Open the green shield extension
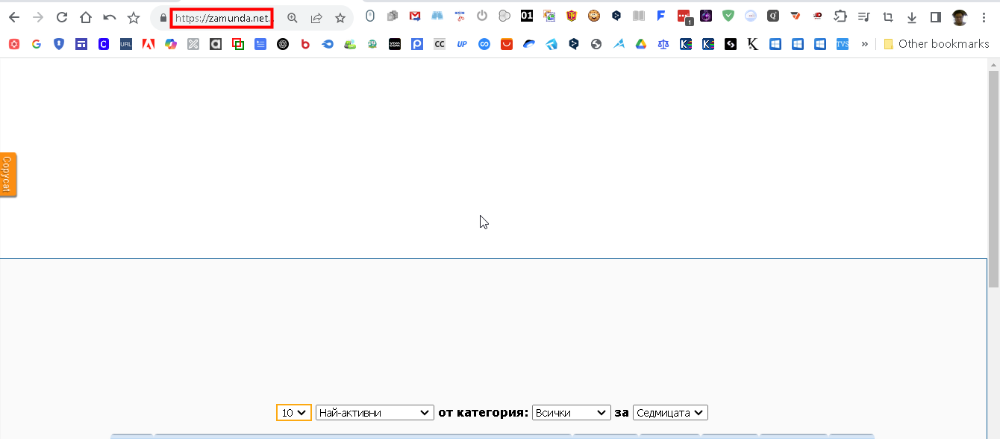 pyautogui.click(x=728, y=17)
